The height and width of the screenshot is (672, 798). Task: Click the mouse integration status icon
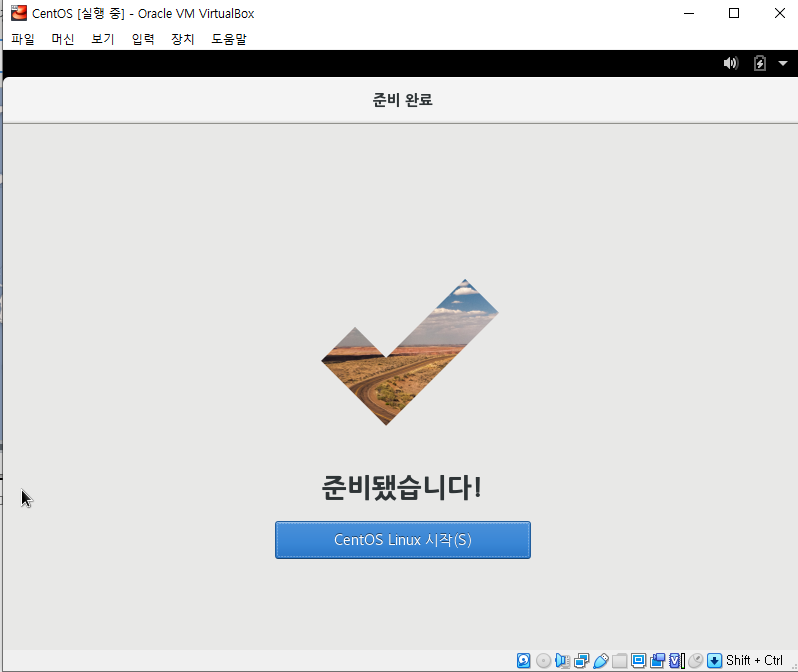(695, 660)
